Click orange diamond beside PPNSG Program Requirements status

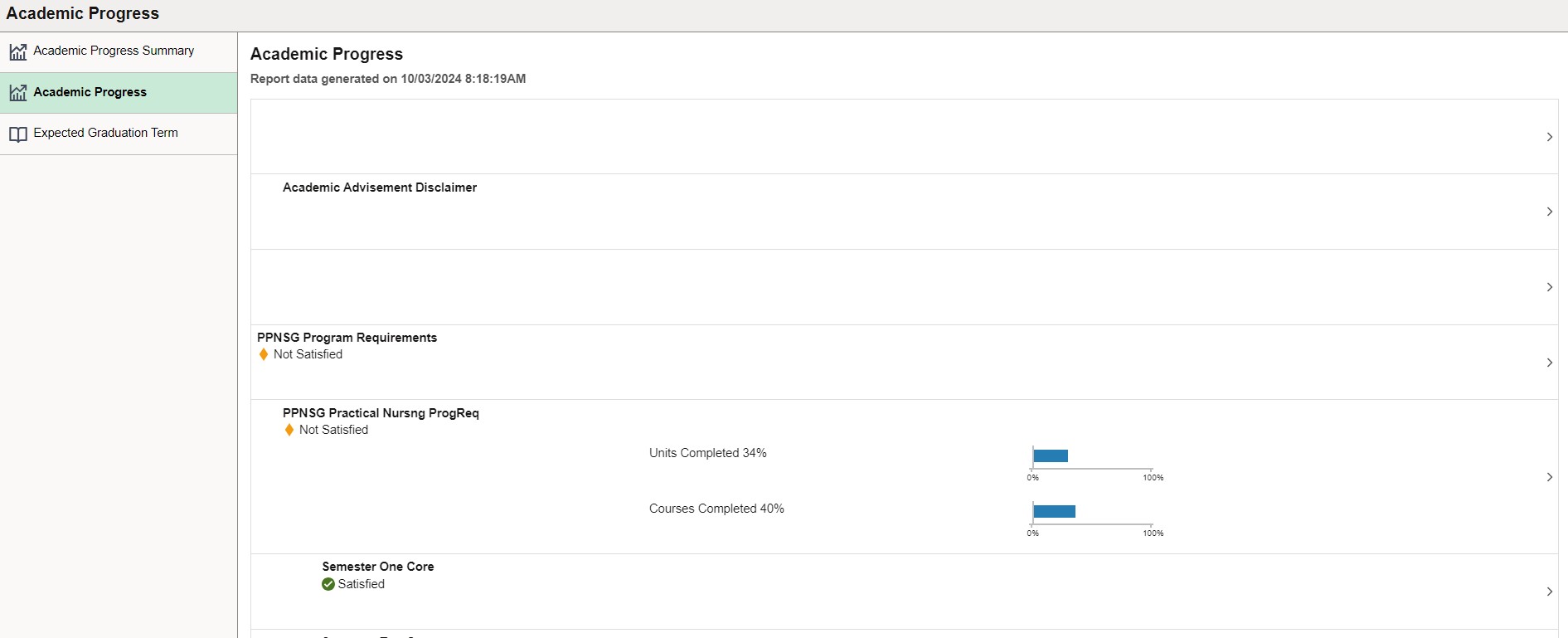click(264, 354)
